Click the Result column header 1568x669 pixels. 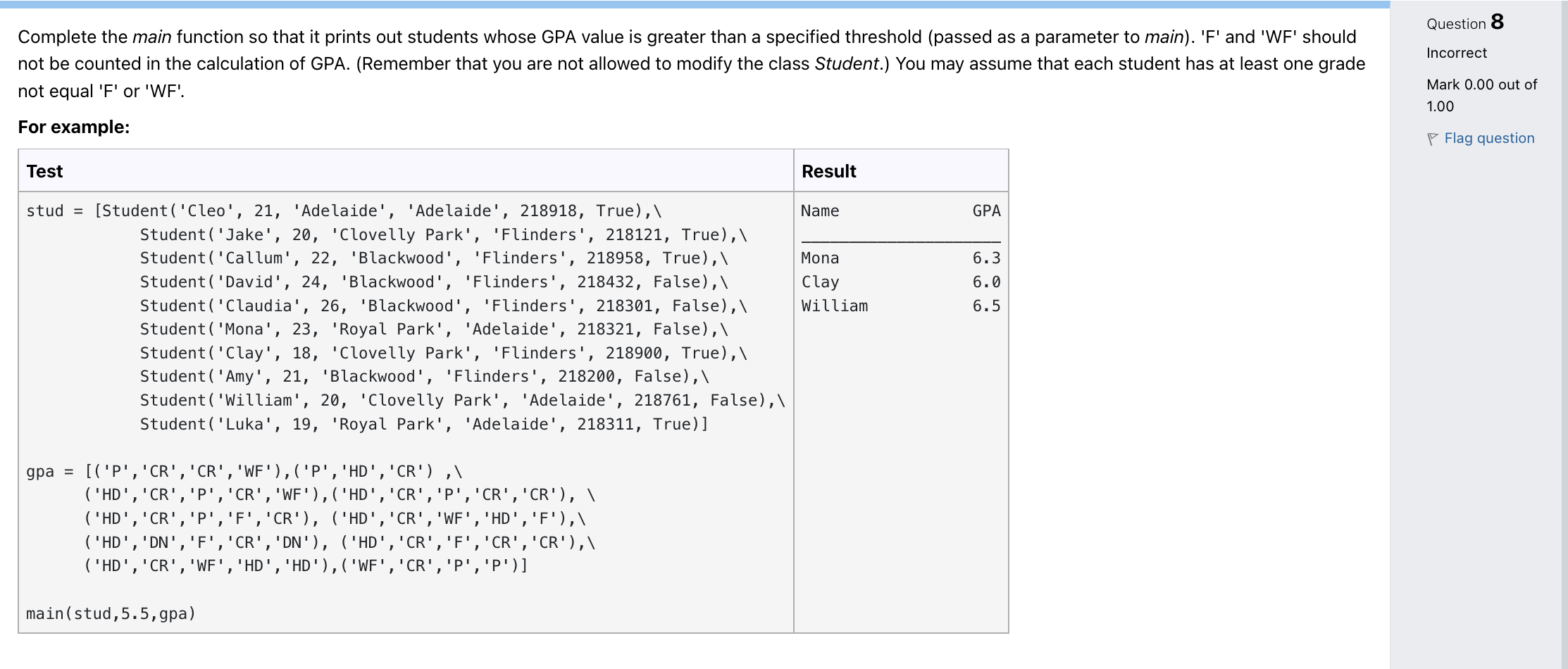click(x=829, y=171)
